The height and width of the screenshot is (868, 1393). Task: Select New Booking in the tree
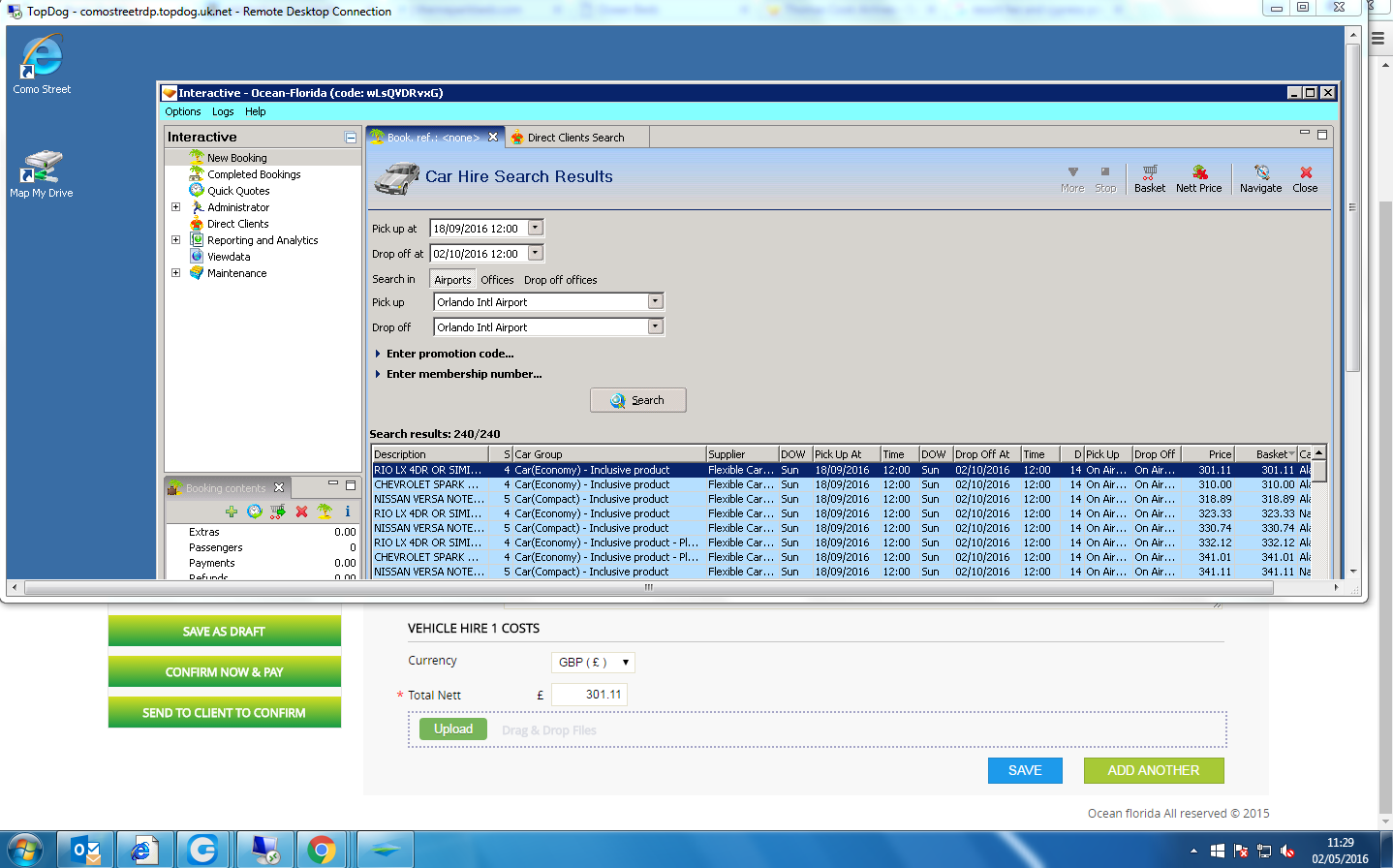[x=236, y=158]
